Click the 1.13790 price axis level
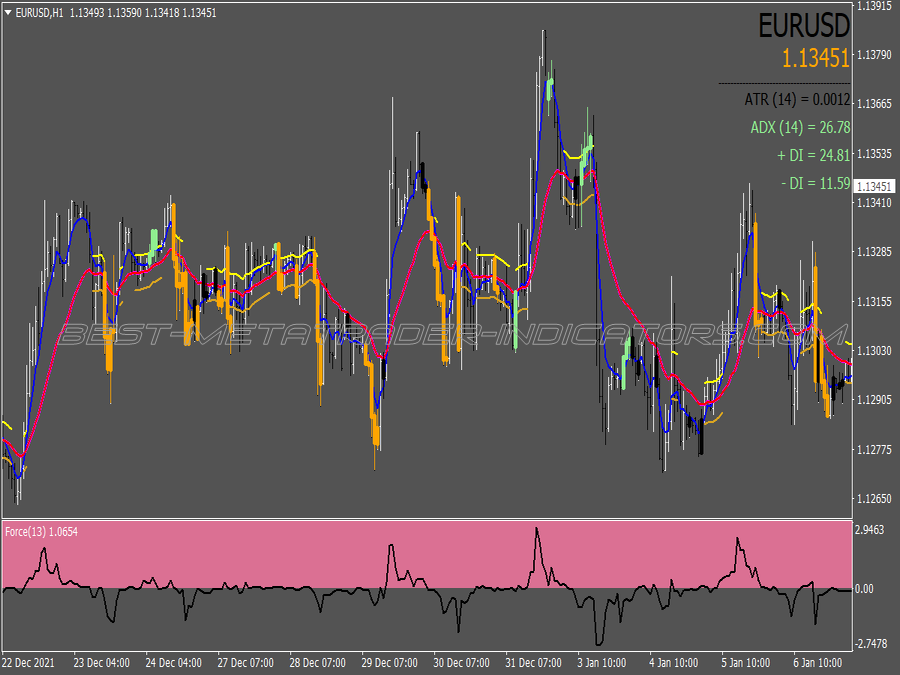The height and width of the screenshot is (675, 900). 874,55
